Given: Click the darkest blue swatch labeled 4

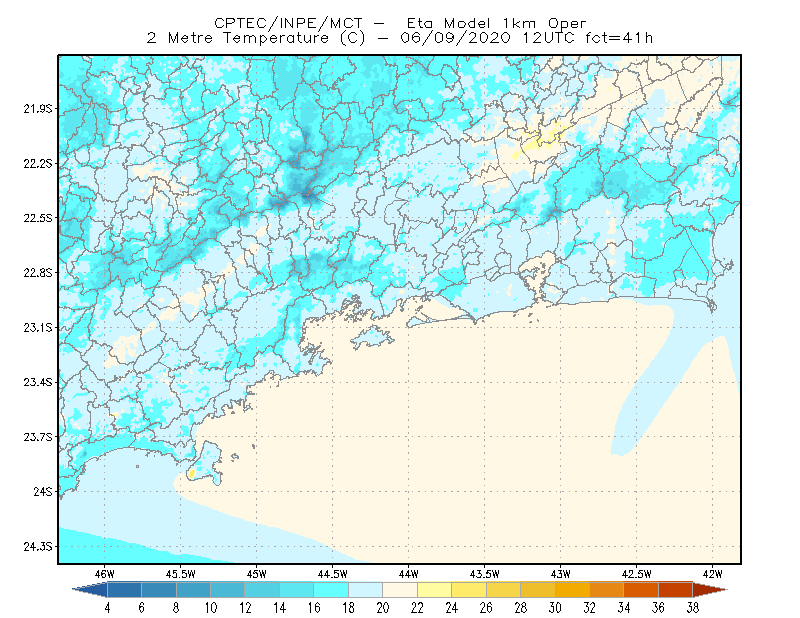Looking at the screenshot, I should tap(124, 590).
